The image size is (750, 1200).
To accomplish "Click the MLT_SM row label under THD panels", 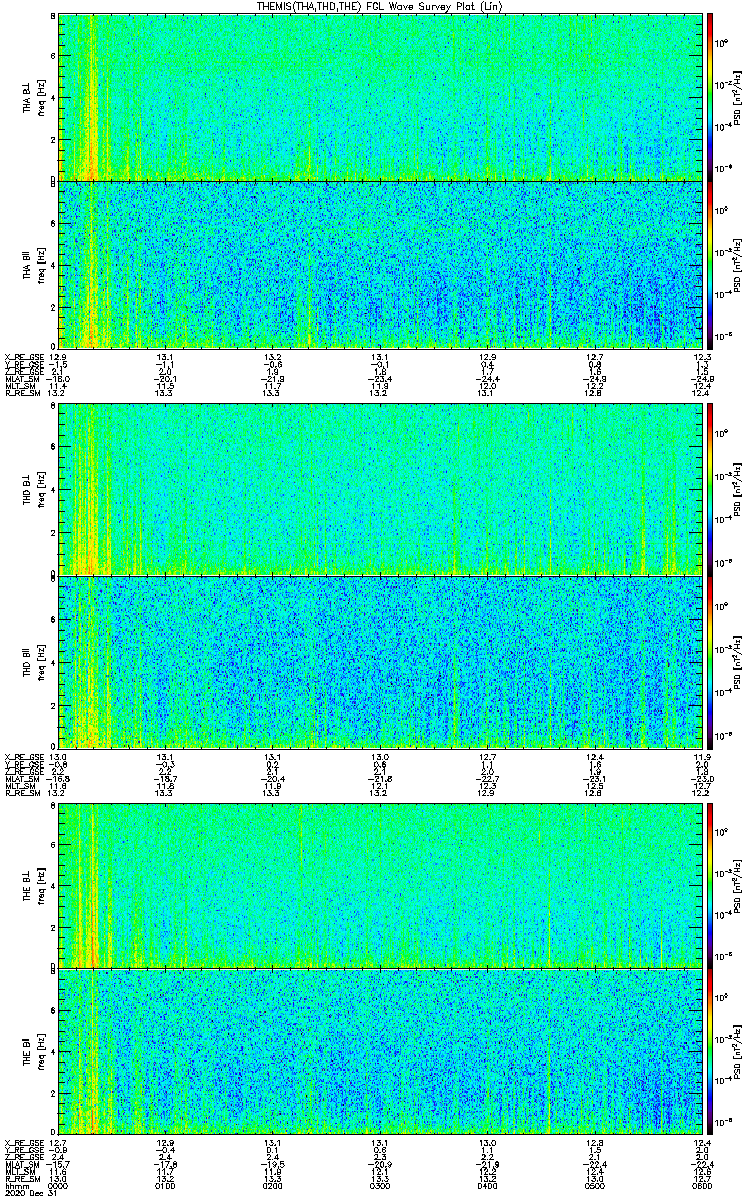I will [20, 785].
